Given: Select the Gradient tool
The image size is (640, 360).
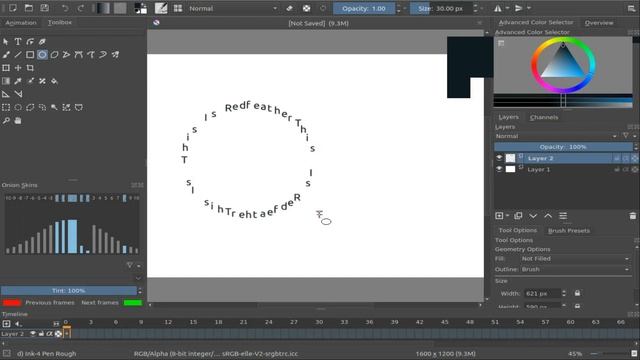Looking at the screenshot, I should coord(6,81).
